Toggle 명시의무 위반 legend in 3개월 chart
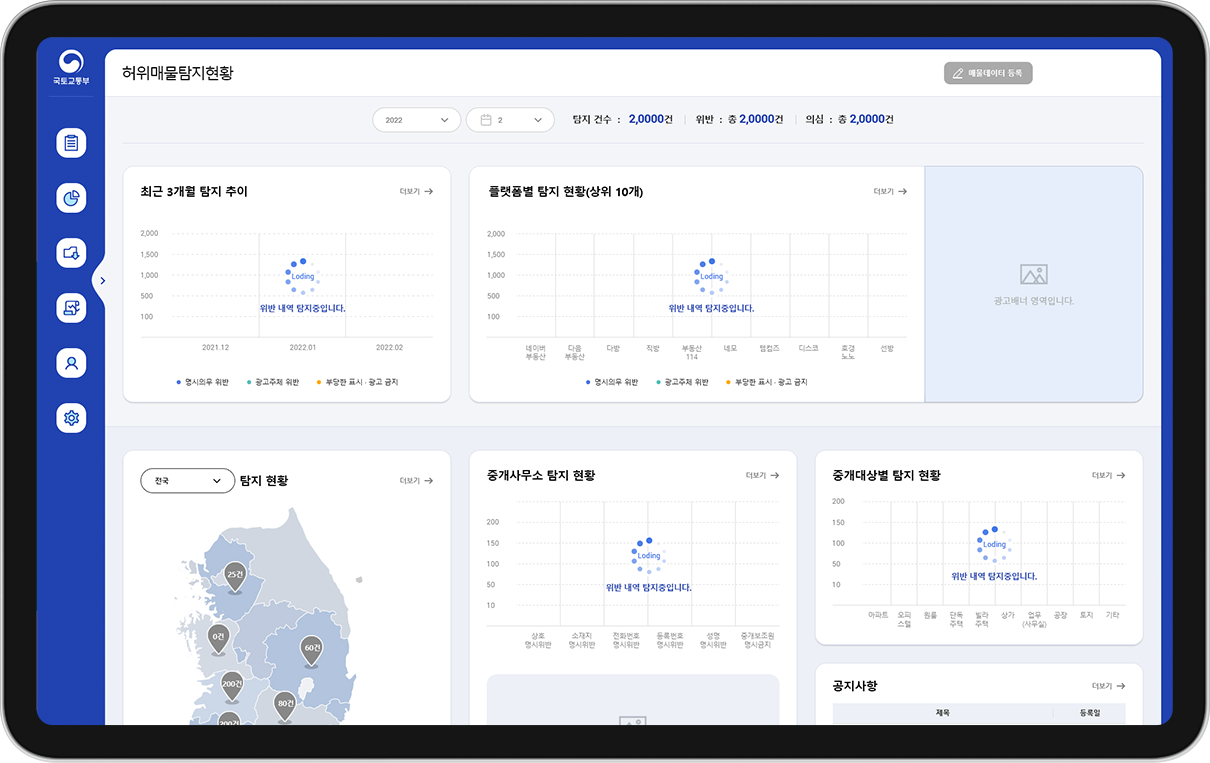 tap(207, 382)
